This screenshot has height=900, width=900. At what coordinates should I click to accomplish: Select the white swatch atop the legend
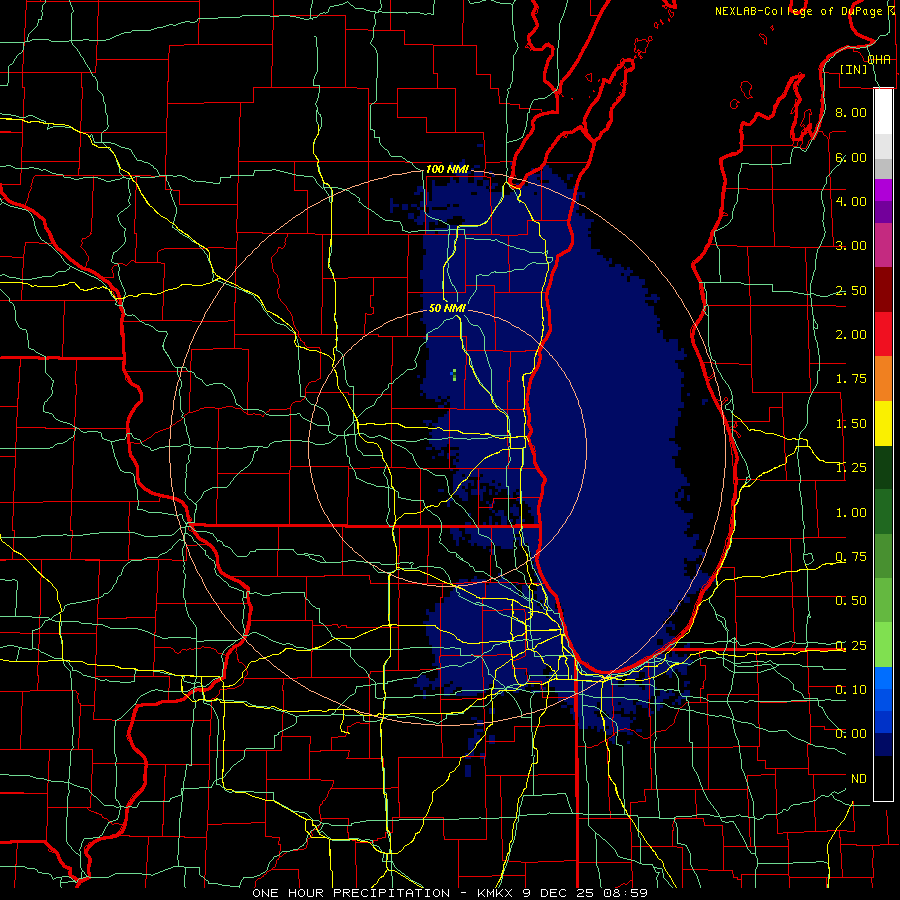(883, 112)
